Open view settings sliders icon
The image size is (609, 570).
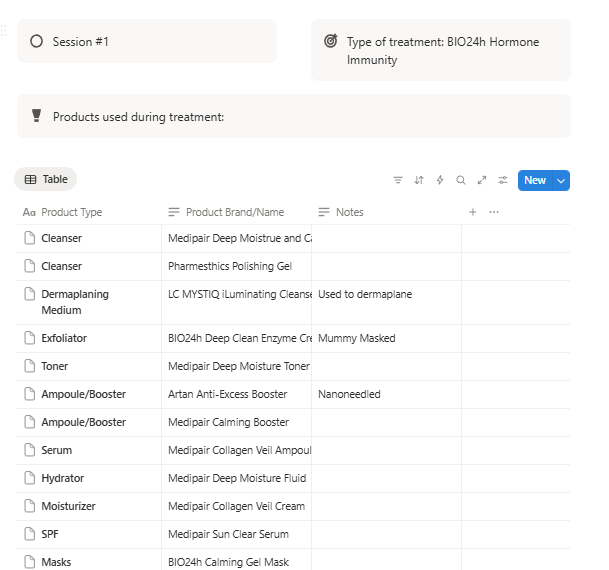(x=503, y=180)
